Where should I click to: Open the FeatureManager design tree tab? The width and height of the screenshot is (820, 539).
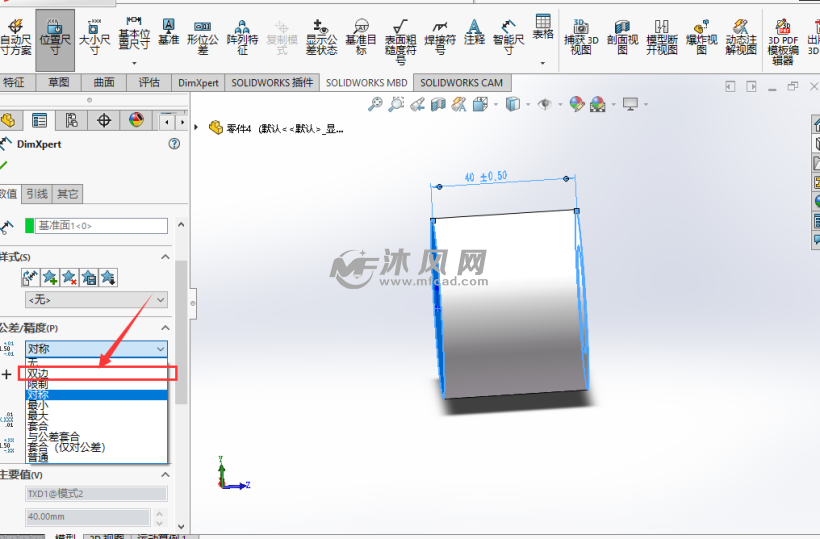(x=8, y=121)
